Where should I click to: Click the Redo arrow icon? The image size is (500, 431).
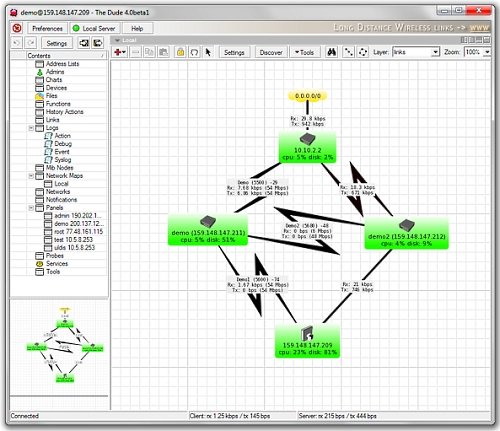pos(31,43)
